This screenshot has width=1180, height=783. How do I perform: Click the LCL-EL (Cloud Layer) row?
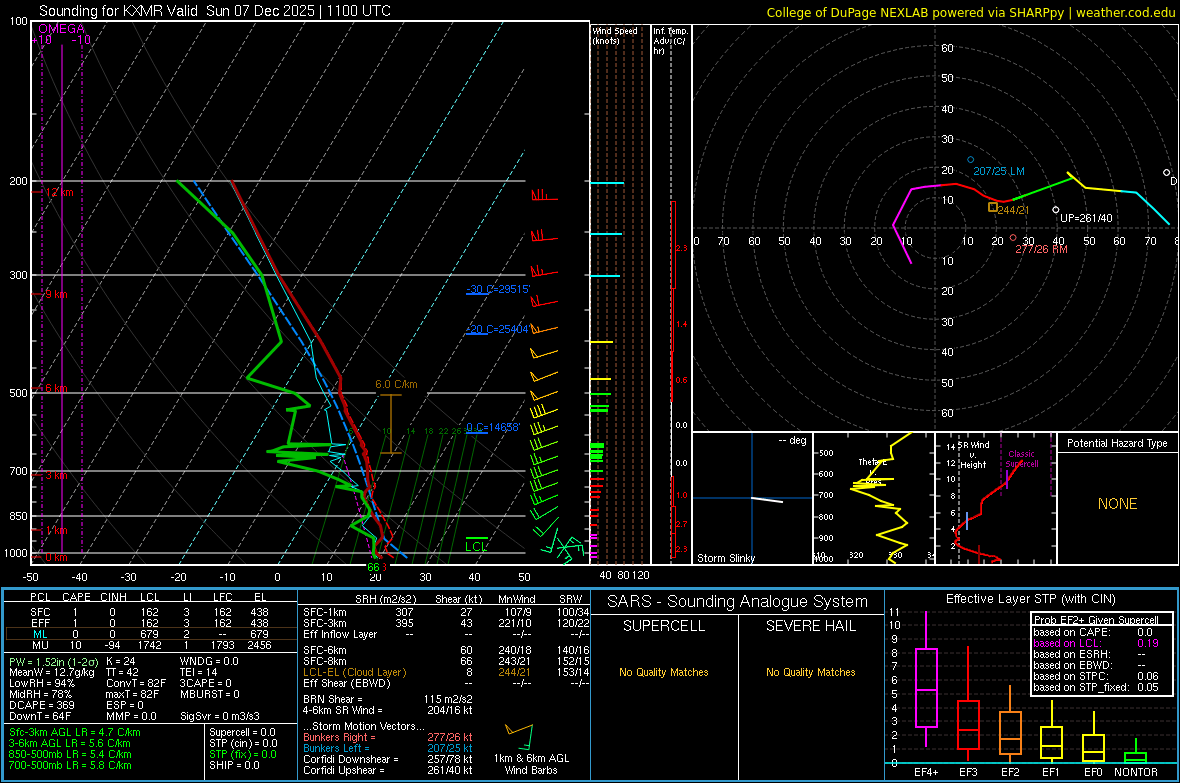point(446,672)
